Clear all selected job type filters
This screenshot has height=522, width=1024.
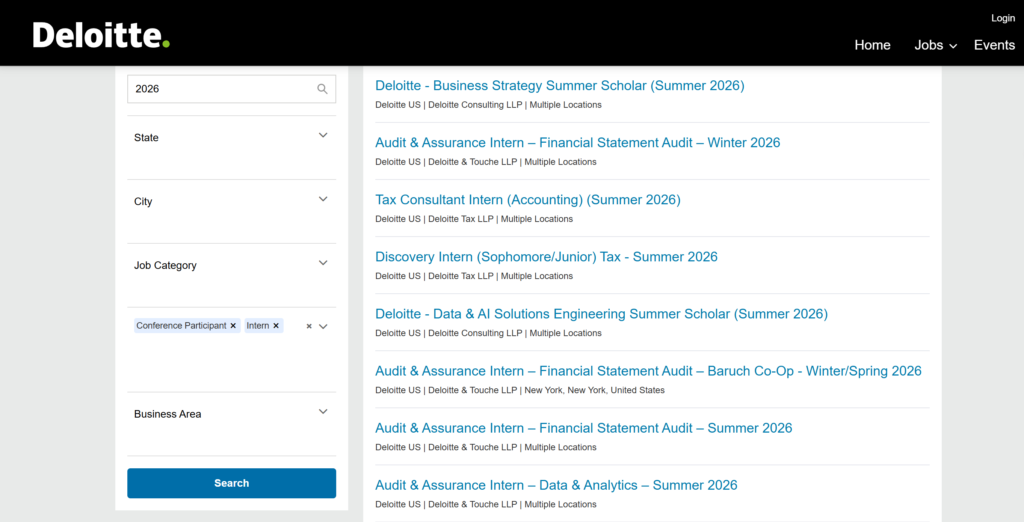309,327
